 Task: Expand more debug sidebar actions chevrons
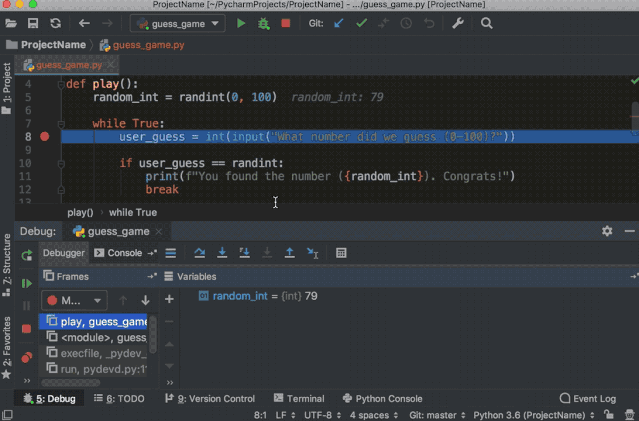tap(27, 381)
